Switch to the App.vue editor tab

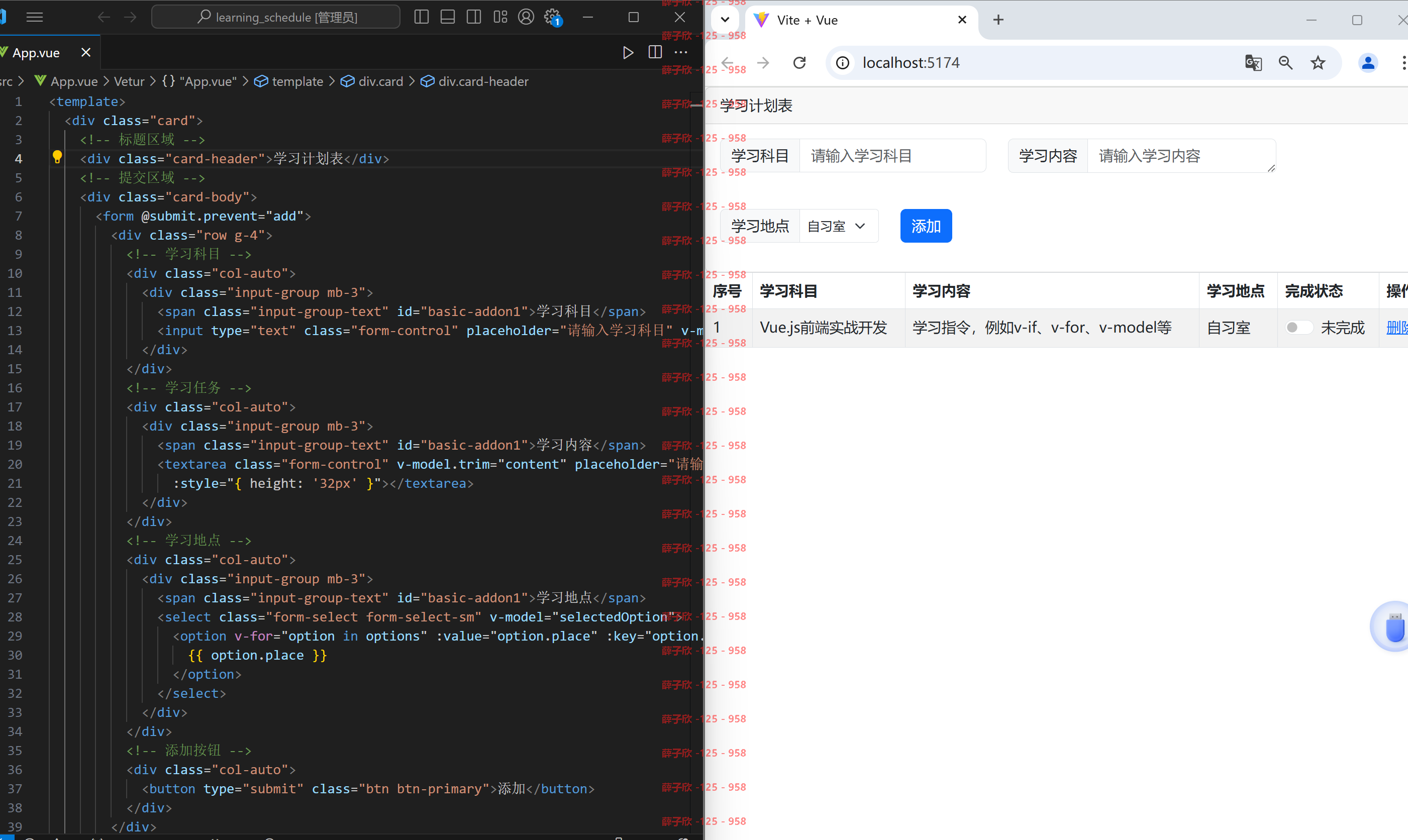pos(36,53)
